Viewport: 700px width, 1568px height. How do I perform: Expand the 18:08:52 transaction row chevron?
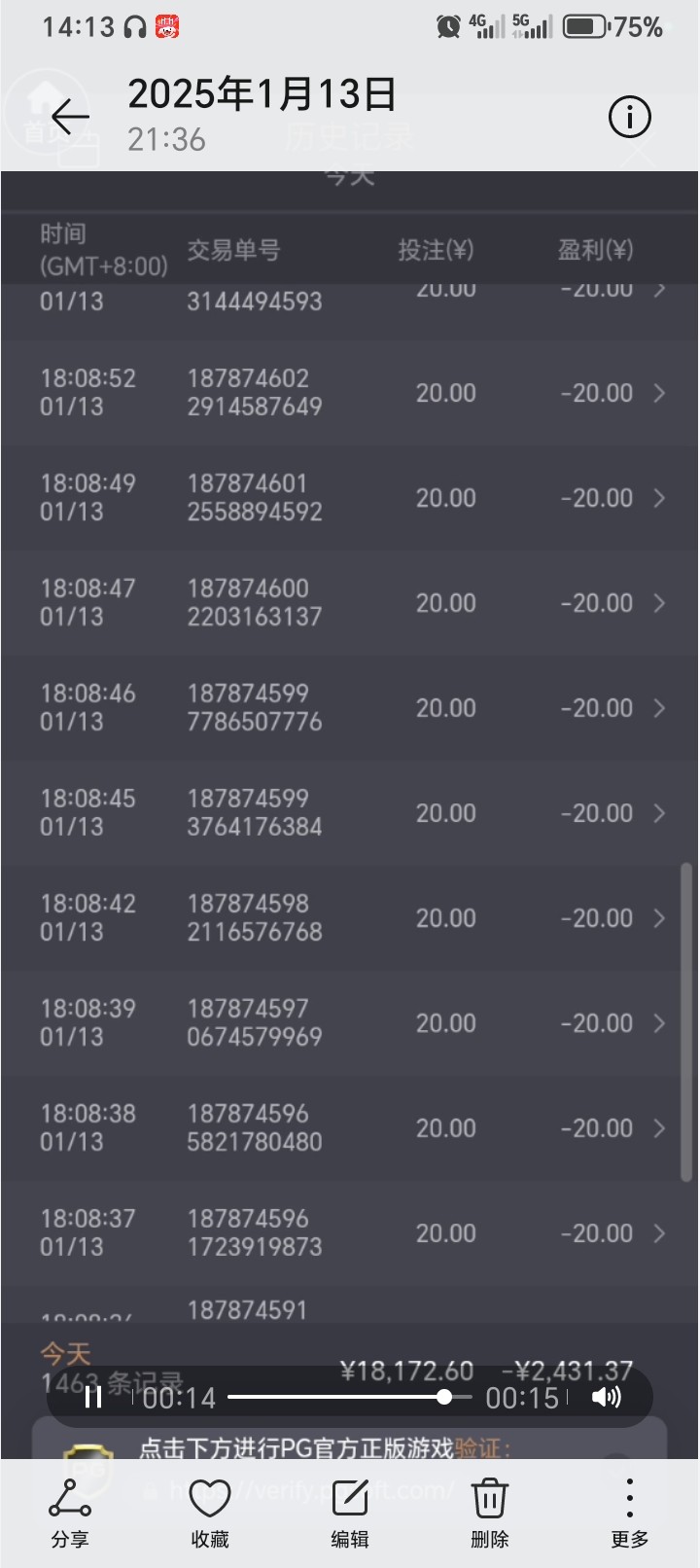point(660,393)
